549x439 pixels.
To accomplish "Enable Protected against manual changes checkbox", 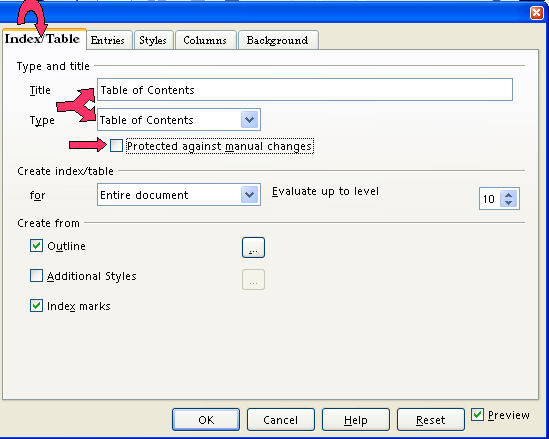I will 116,145.
